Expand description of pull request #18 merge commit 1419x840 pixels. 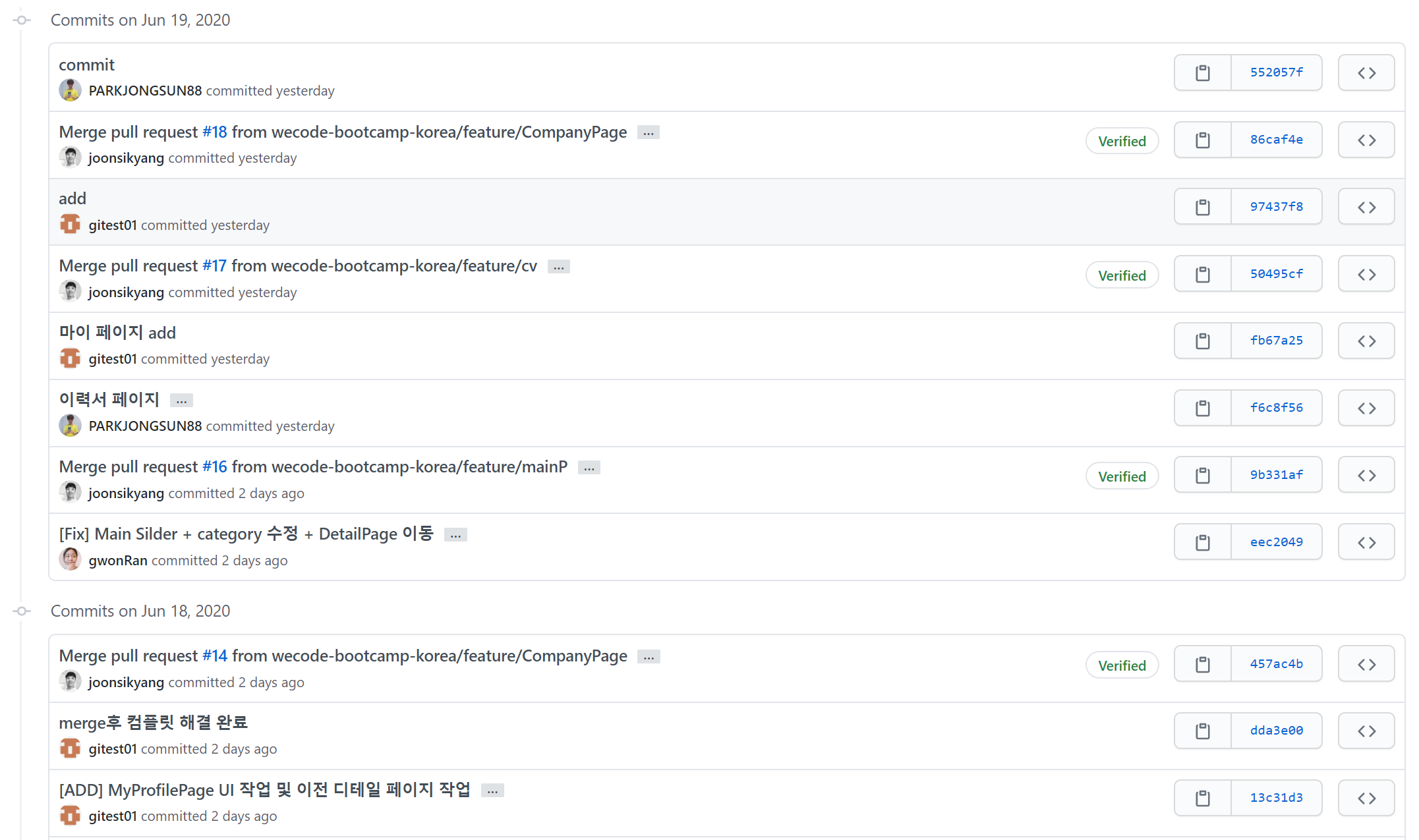point(648,132)
